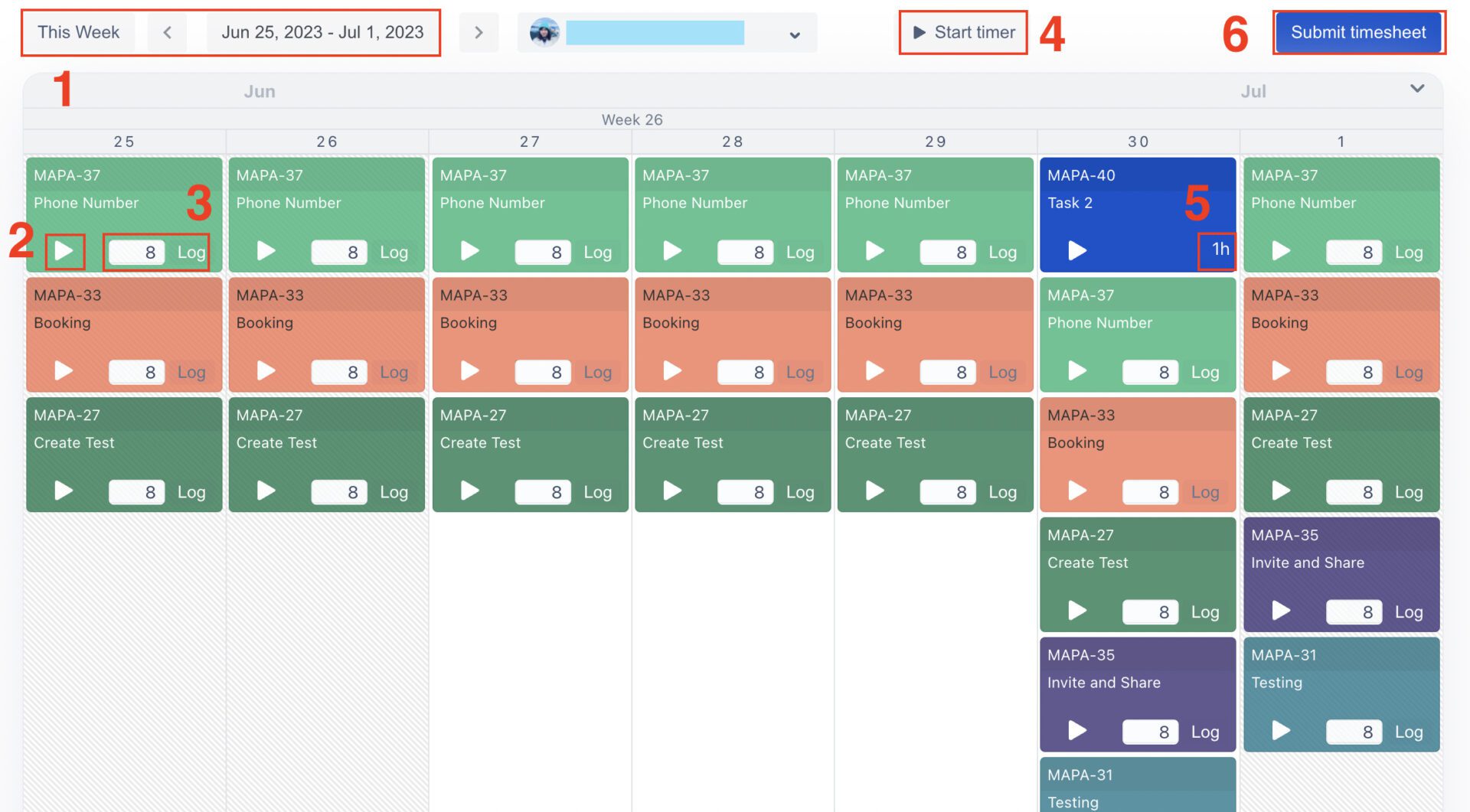Screen dimensions: 1470x812
Task: Open the date range Jun 25 - Jul 1 picker
Action: [322, 32]
